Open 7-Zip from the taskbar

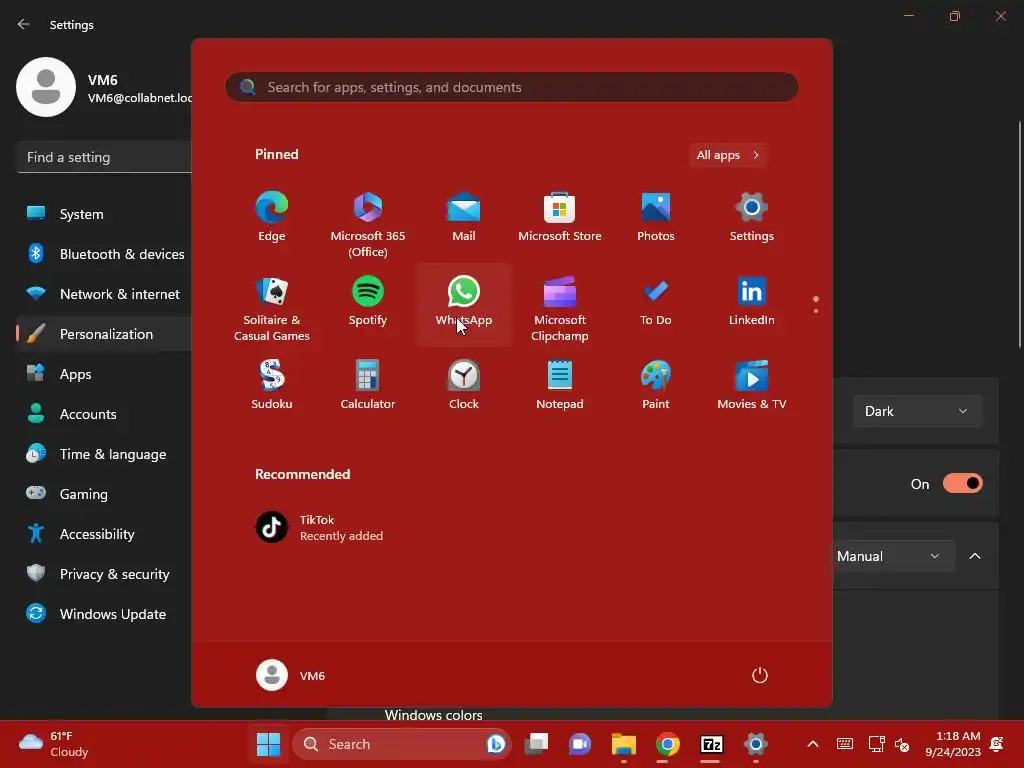coord(711,744)
